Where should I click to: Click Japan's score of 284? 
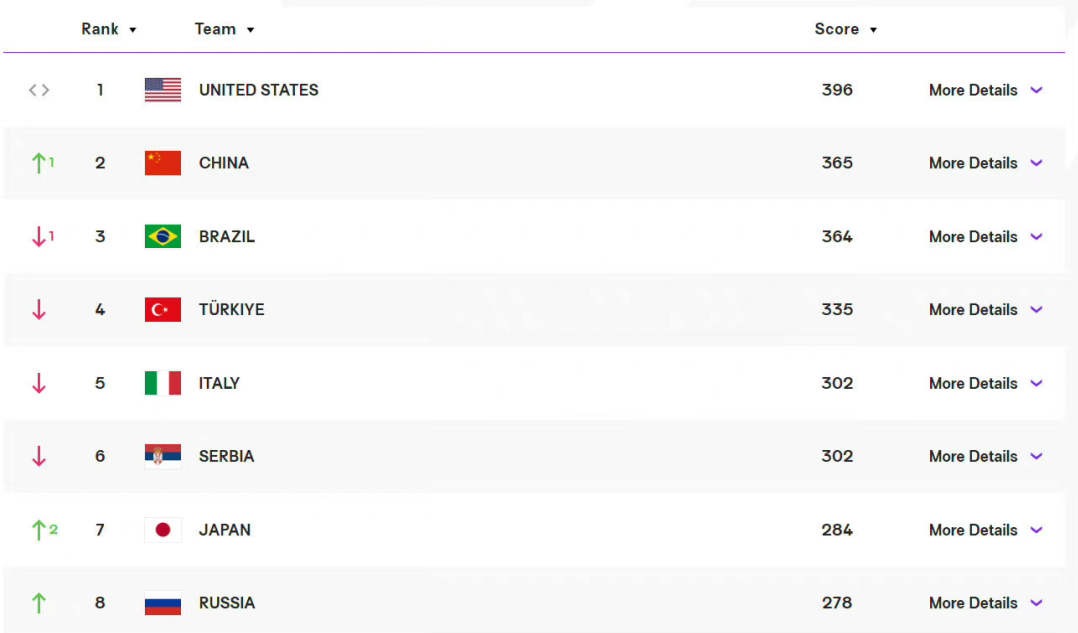pos(837,530)
